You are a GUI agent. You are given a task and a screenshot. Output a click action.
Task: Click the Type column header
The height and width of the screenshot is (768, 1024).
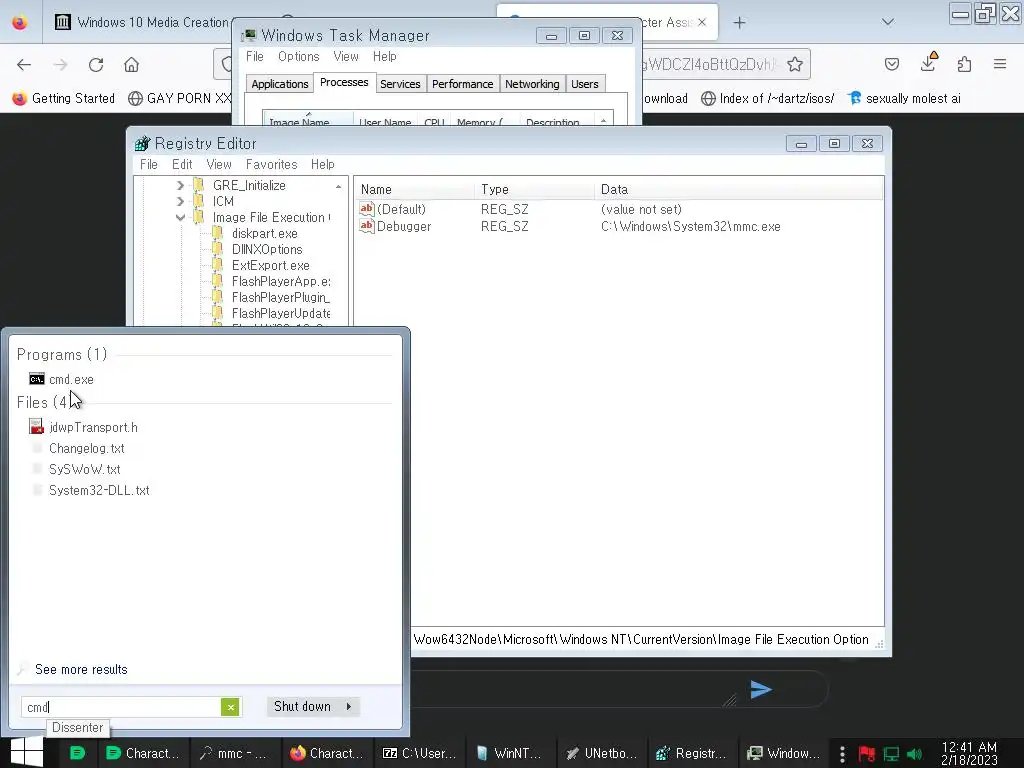pos(535,189)
